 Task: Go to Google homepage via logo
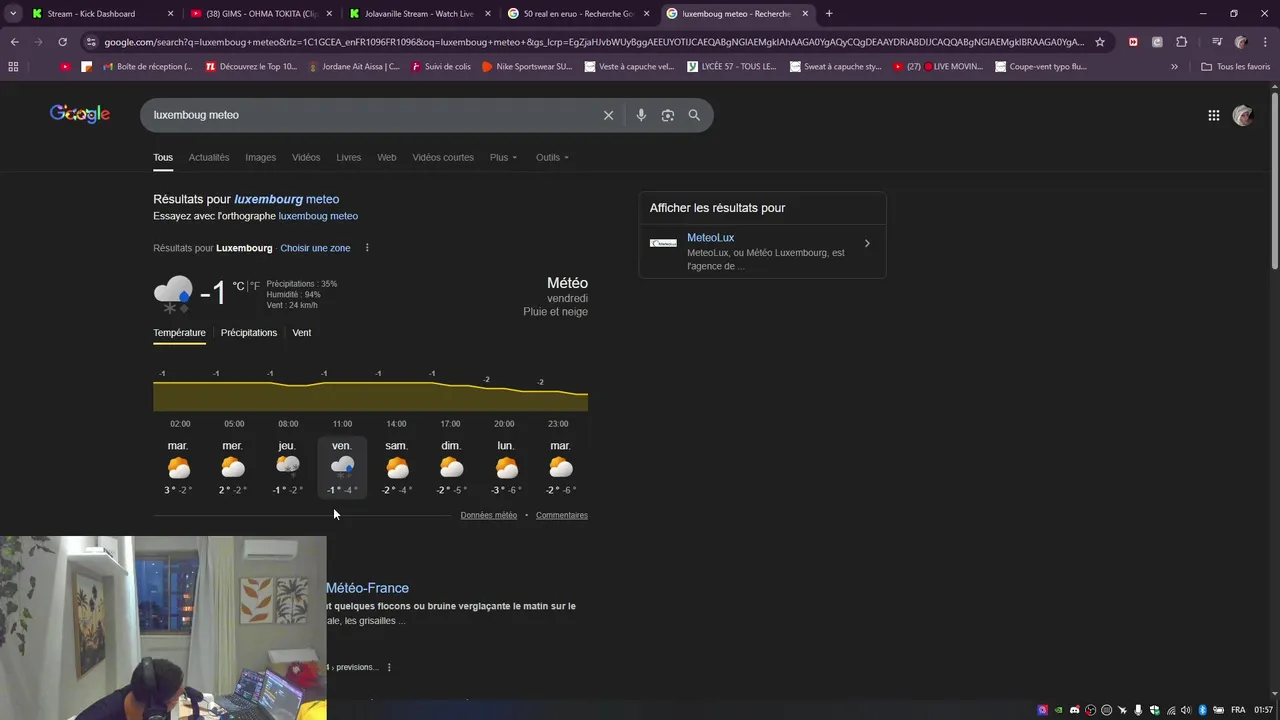click(x=80, y=114)
